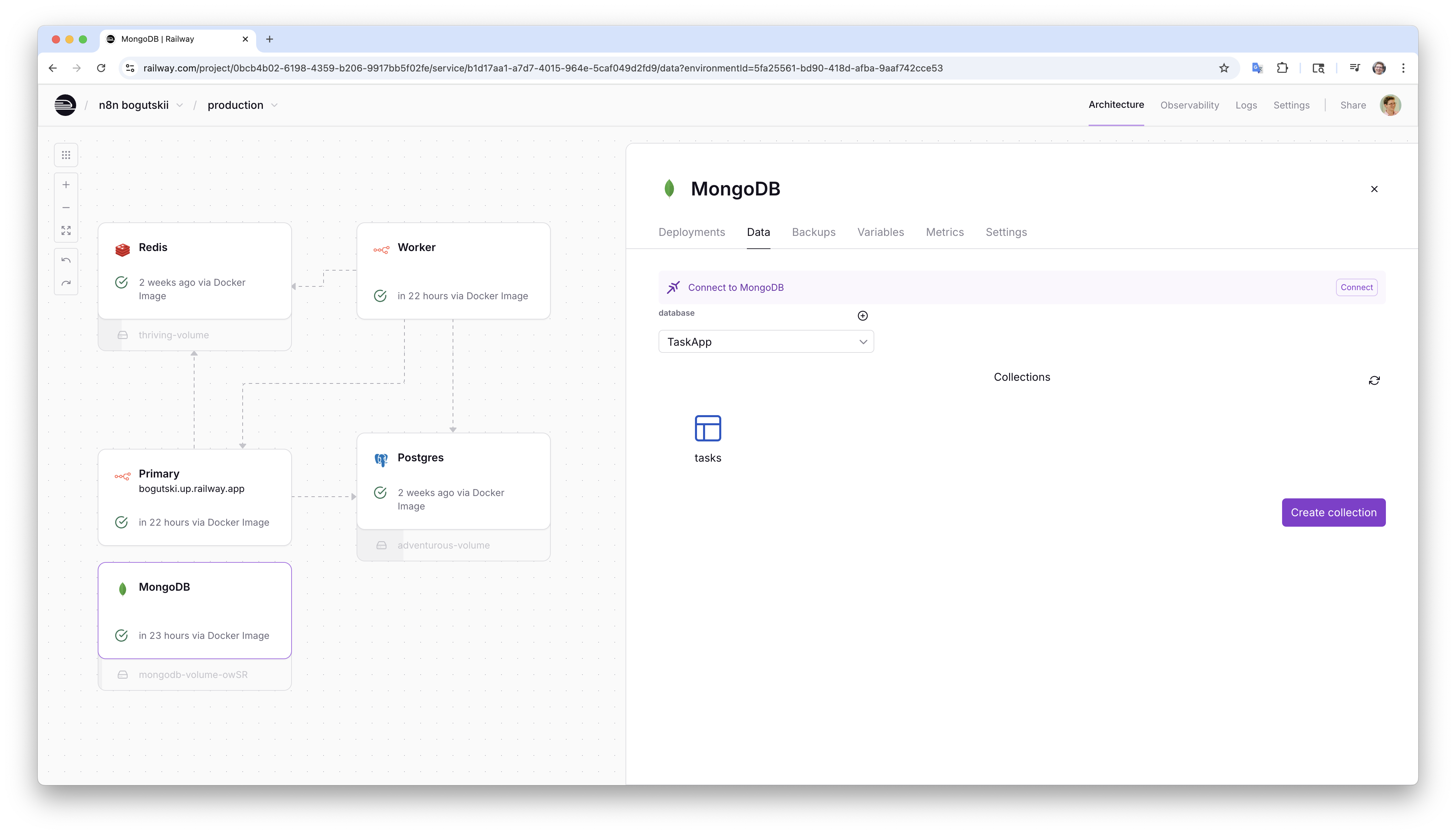Click the canvas zoom out minus icon
The image size is (1456, 835).
[x=66, y=208]
